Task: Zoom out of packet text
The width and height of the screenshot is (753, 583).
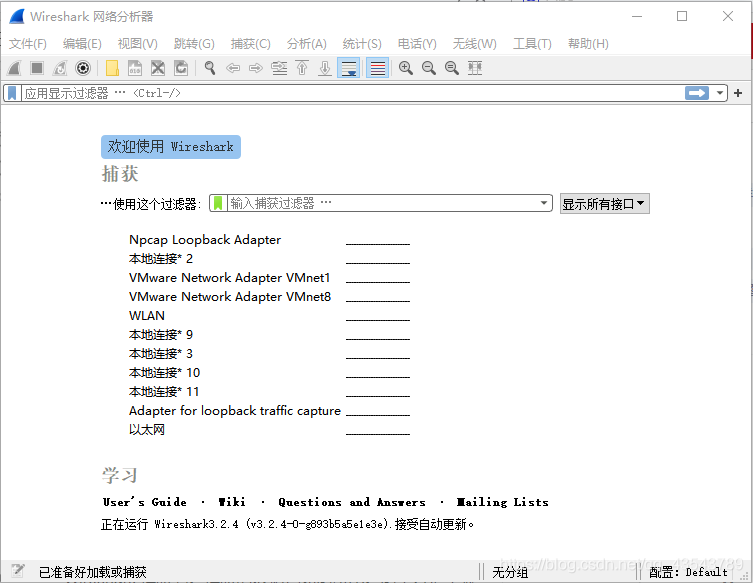Action: tap(429, 68)
